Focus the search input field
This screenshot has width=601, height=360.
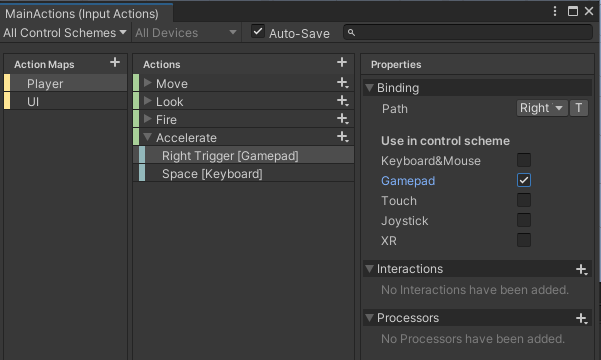(x=468, y=33)
